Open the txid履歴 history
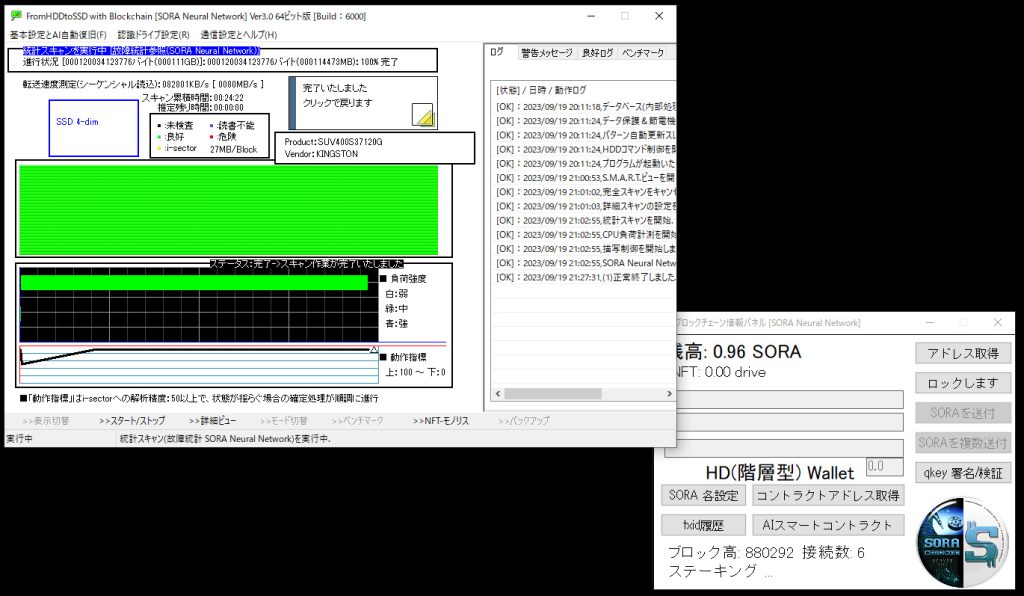Viewport: 1024px width, 596px height. click(x=703, y=525)
